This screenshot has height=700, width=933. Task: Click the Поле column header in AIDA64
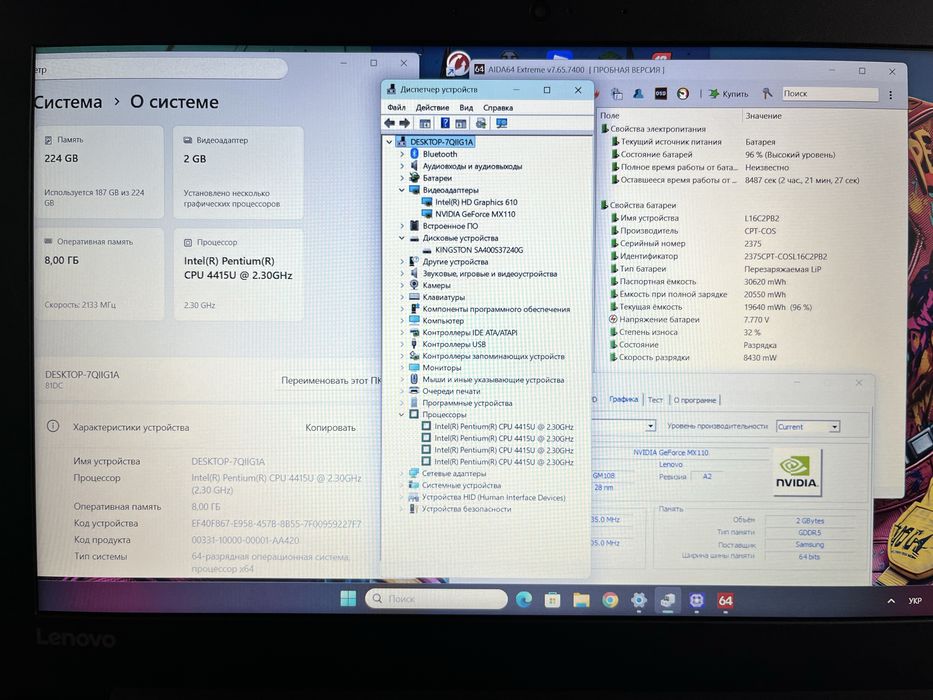[x=609, y=115]
